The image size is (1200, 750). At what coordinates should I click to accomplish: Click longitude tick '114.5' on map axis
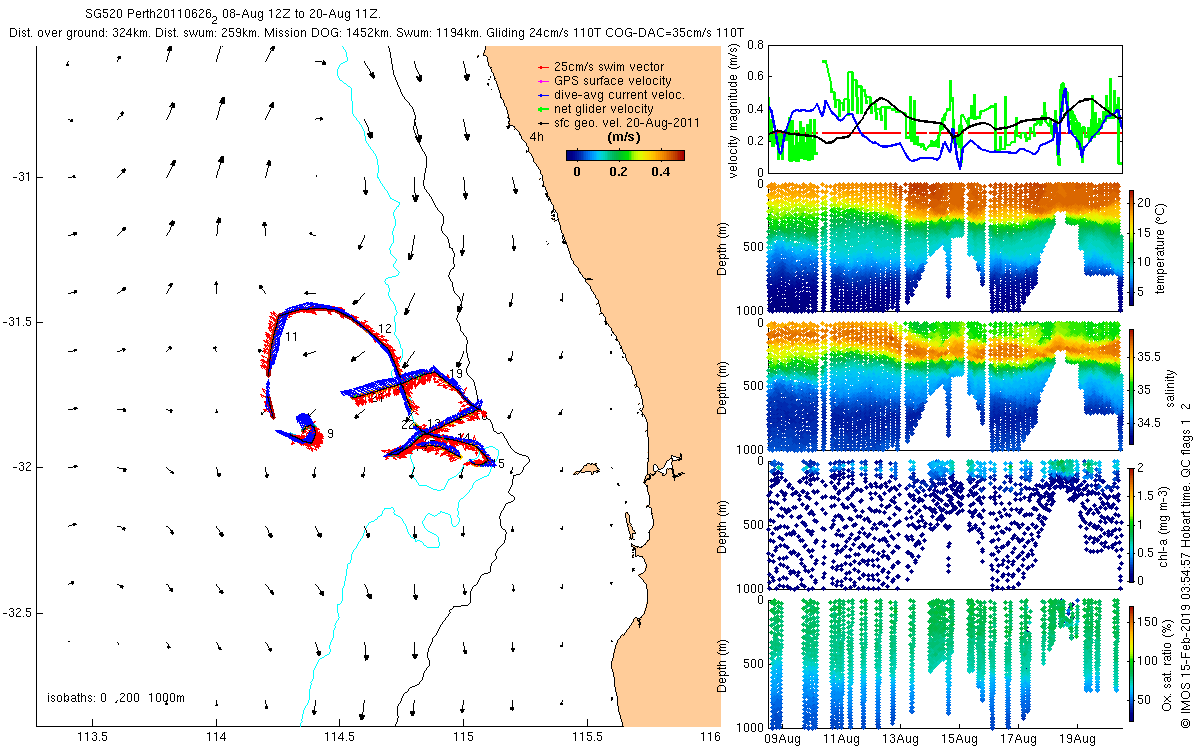pos(339,738)
